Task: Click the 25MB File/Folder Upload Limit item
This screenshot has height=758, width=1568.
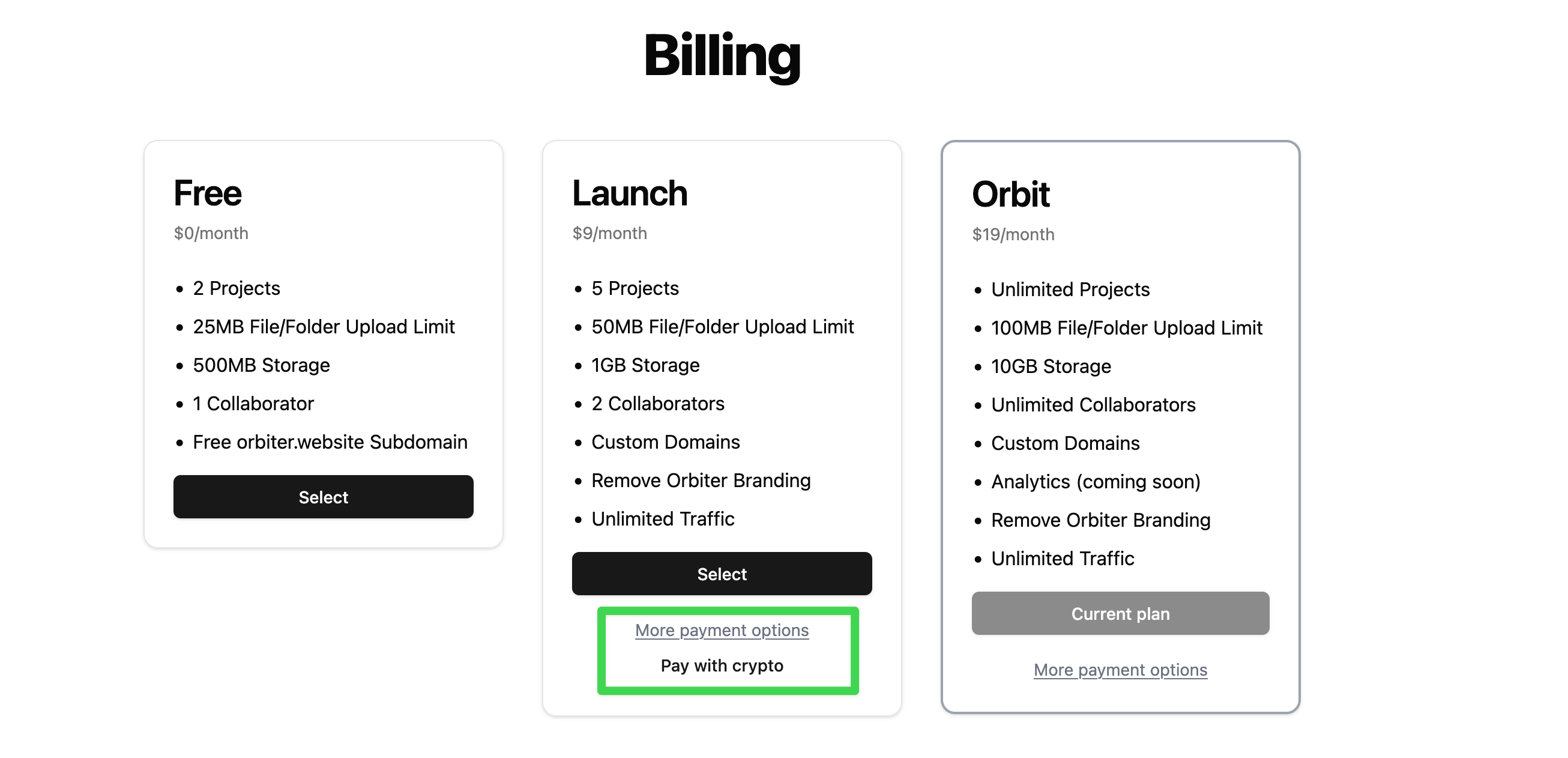Action: 323,327
